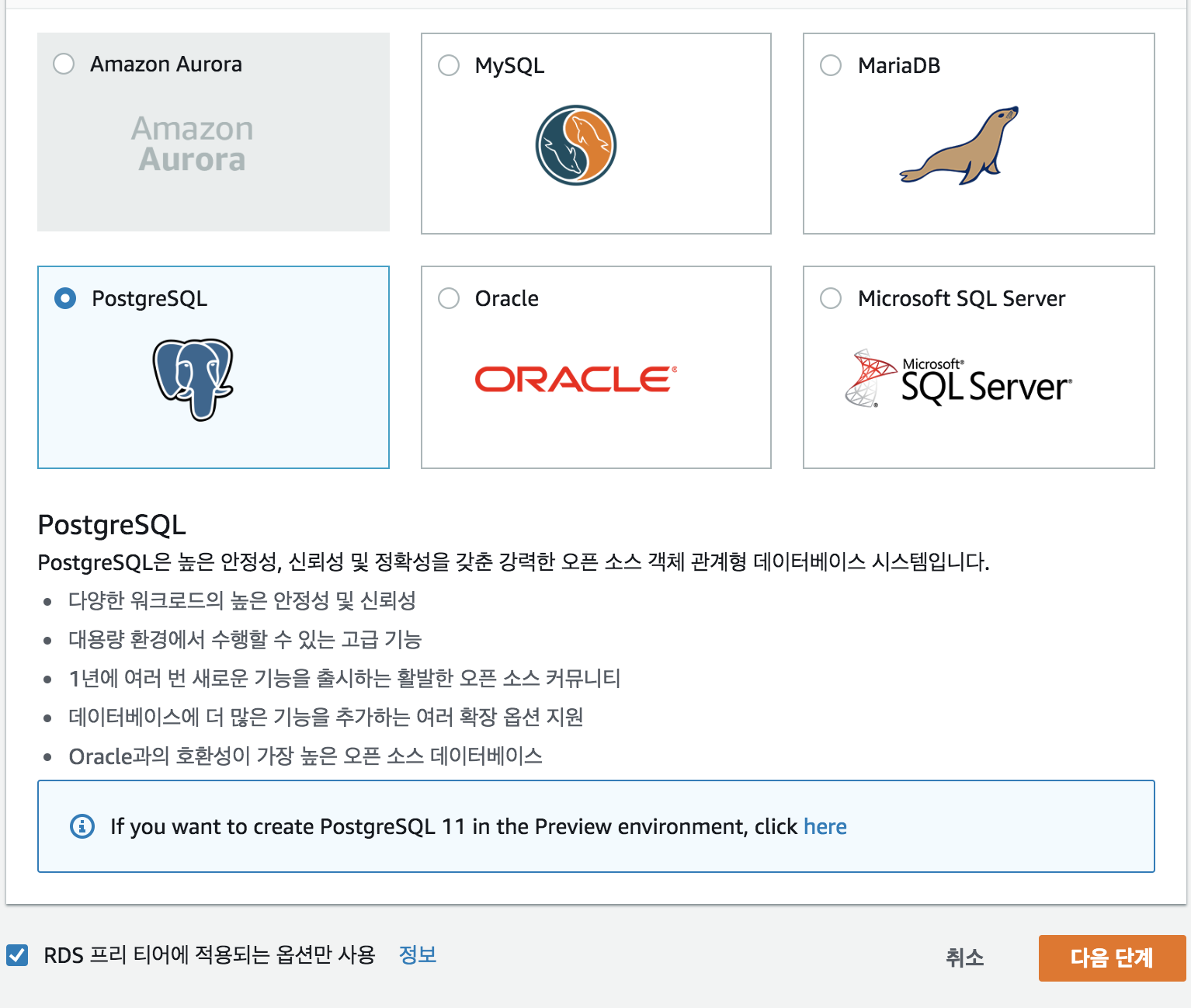Click the 취소 cancel button
Image resolution: width=1191 pixels, height=1008 pixels.
pos(965,958)
